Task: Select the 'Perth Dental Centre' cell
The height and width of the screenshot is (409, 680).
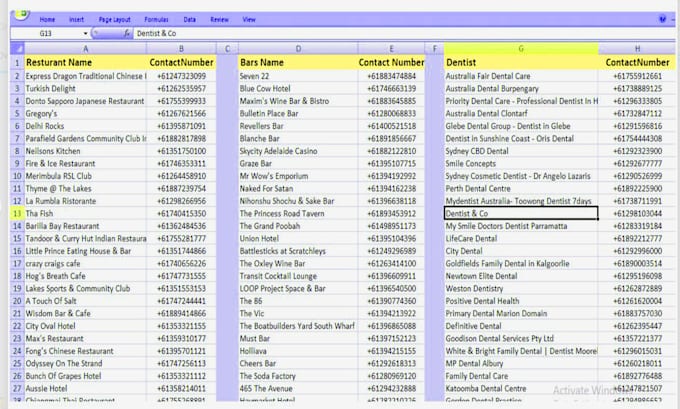Action: coord(521,189)
